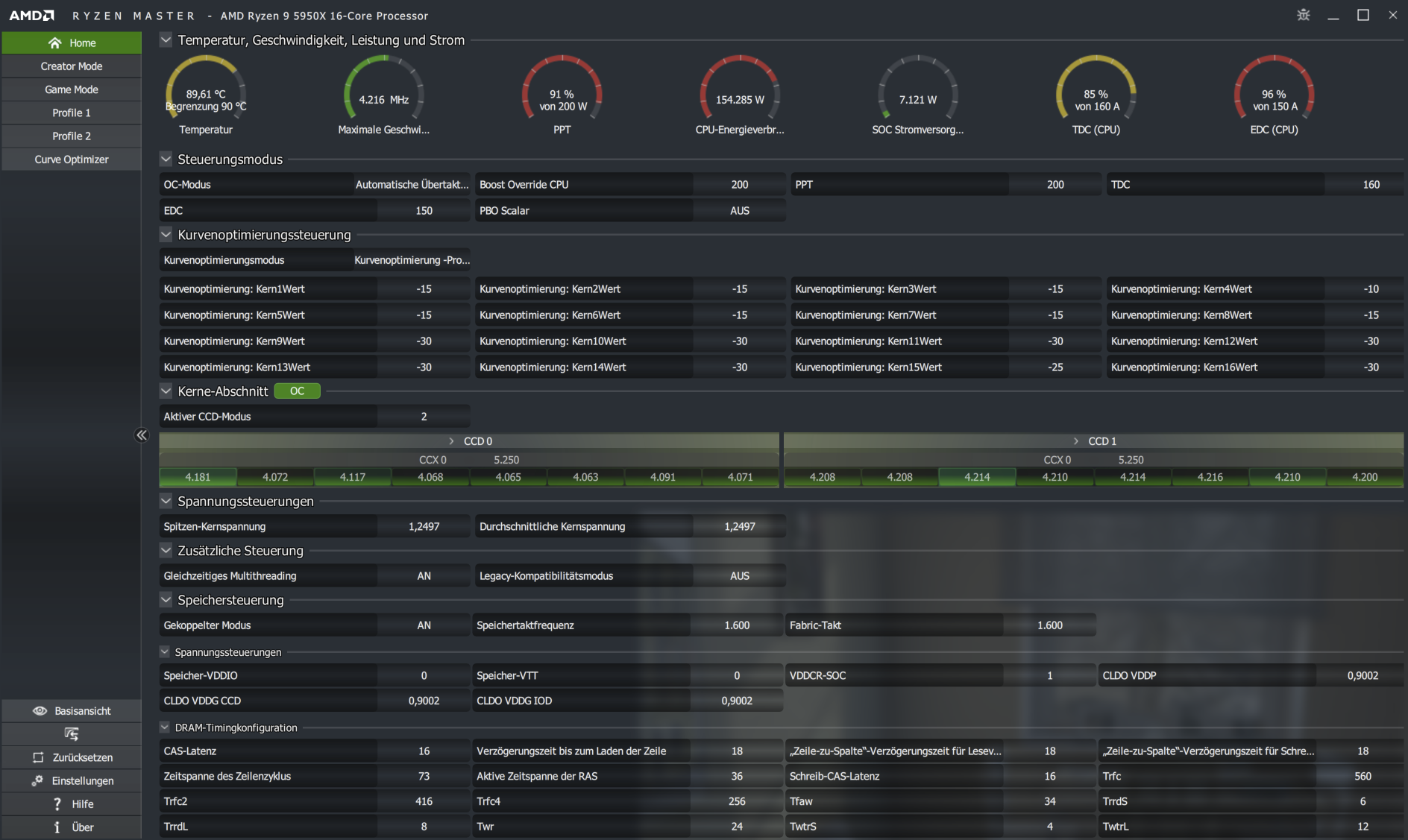Collapse the DRAM-Timingkonfiguration subsection

pyautogui.click(x=165, y=727)
